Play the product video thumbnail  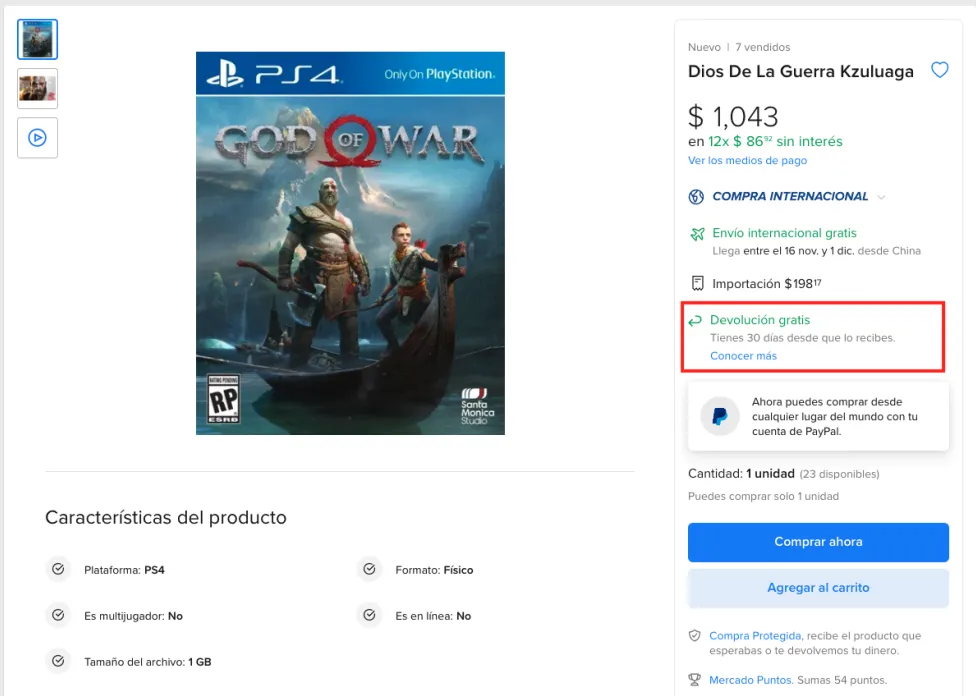[37, 138]
